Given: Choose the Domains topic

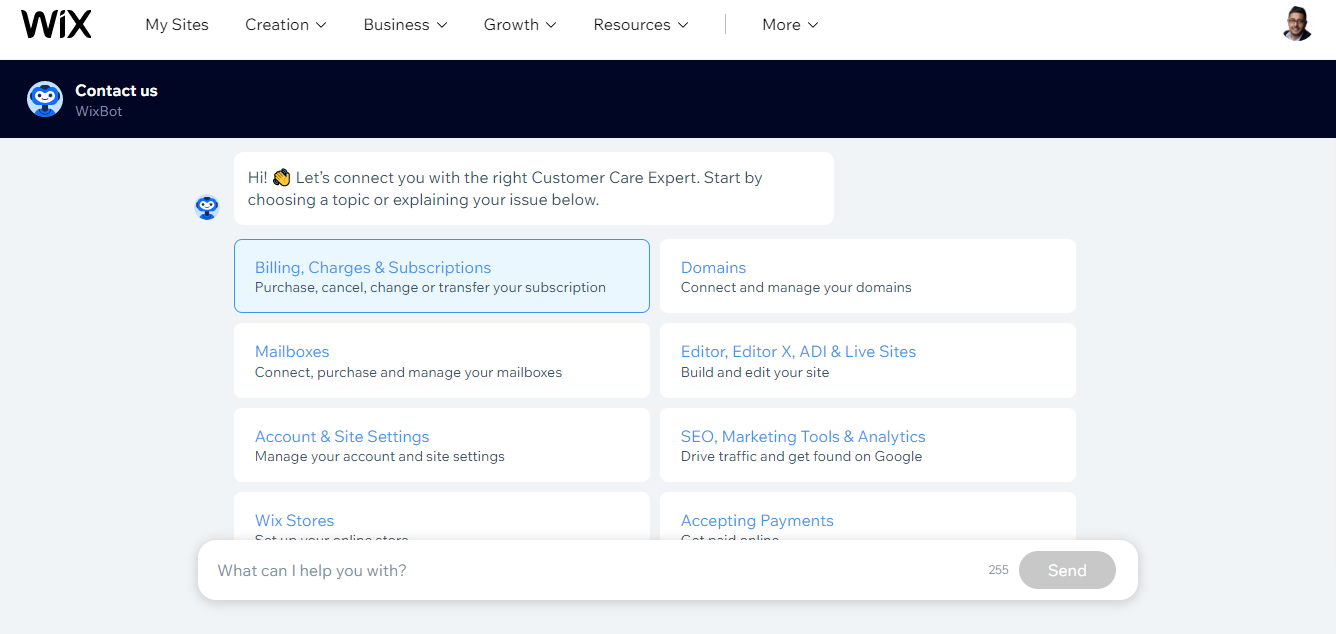Looking at the screenshot, I should 867,276.
